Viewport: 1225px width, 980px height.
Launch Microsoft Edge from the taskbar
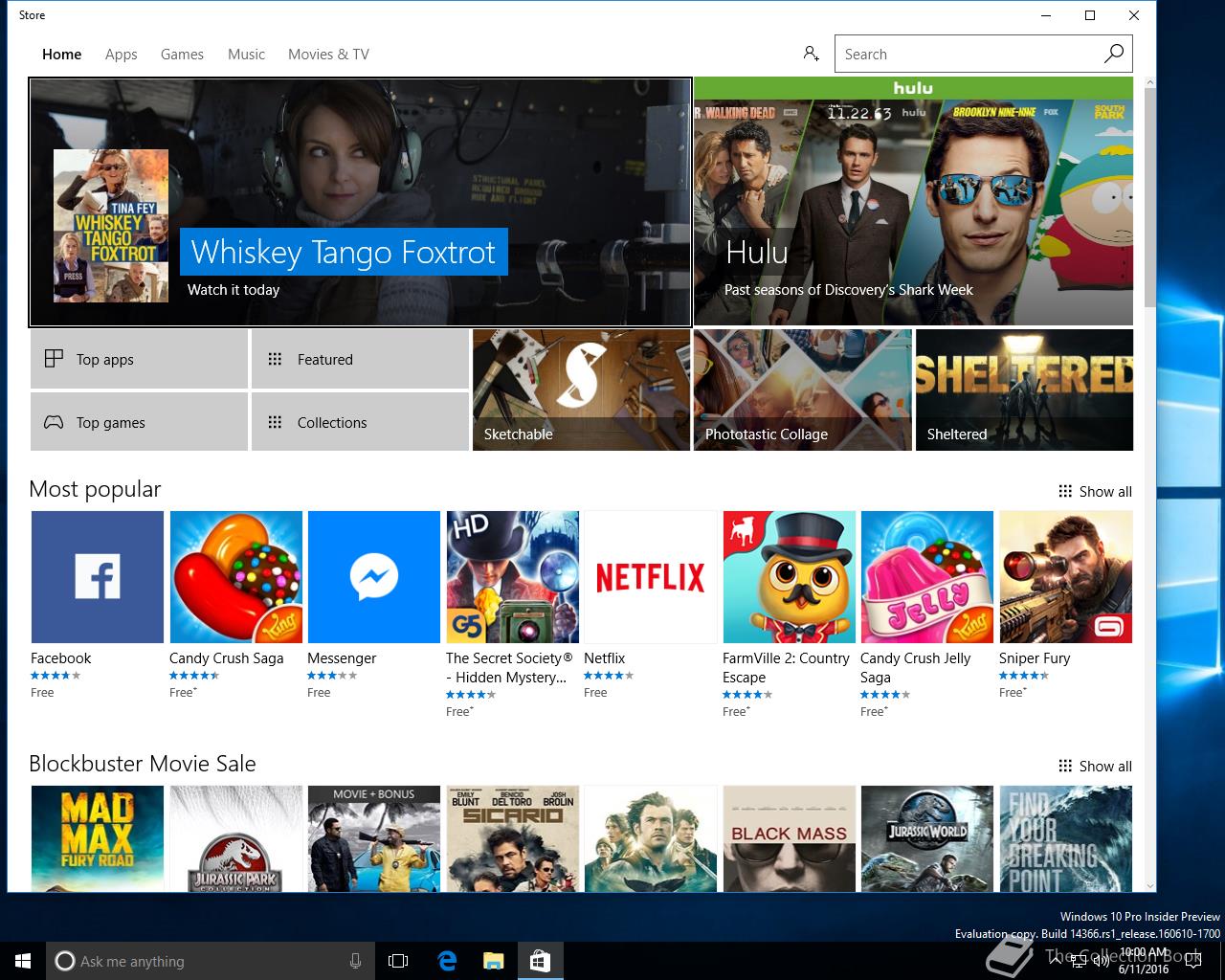tap(447, 961)
